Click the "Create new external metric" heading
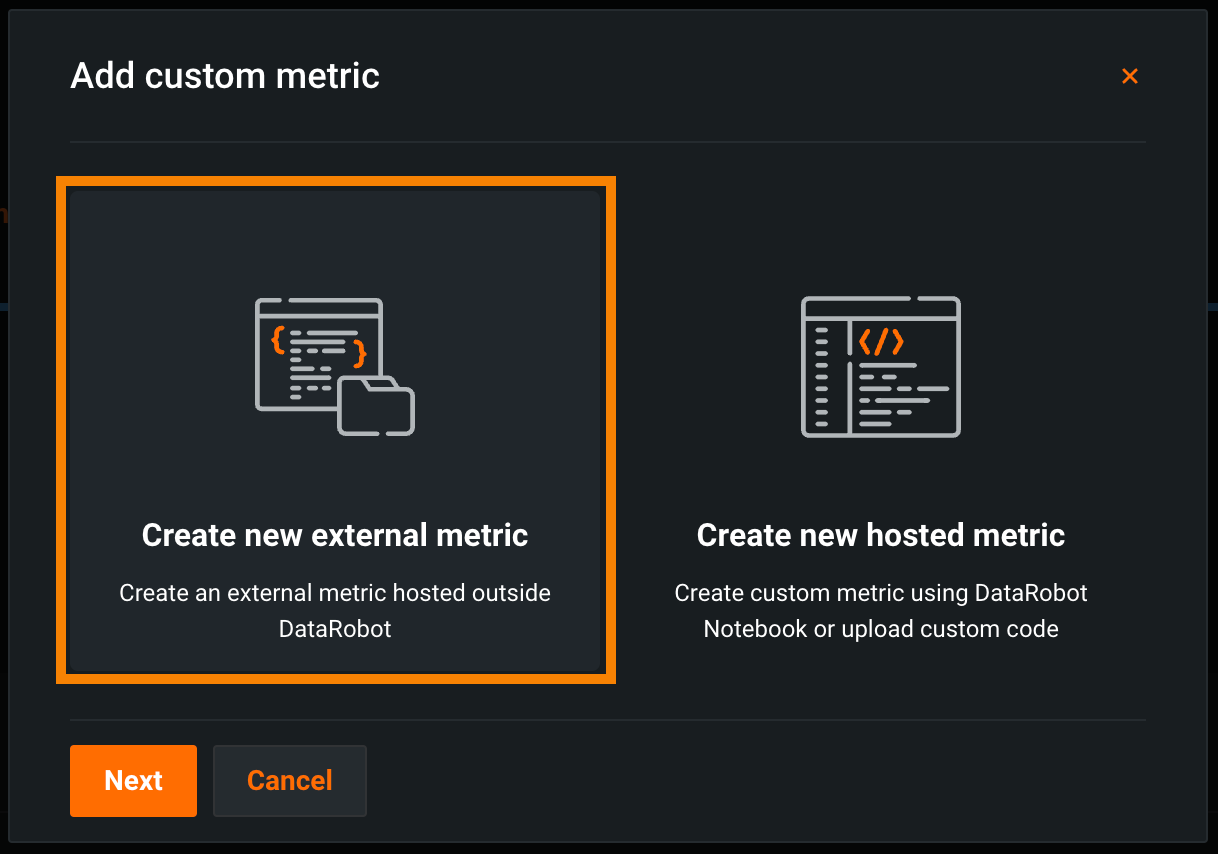 point(335,535)
